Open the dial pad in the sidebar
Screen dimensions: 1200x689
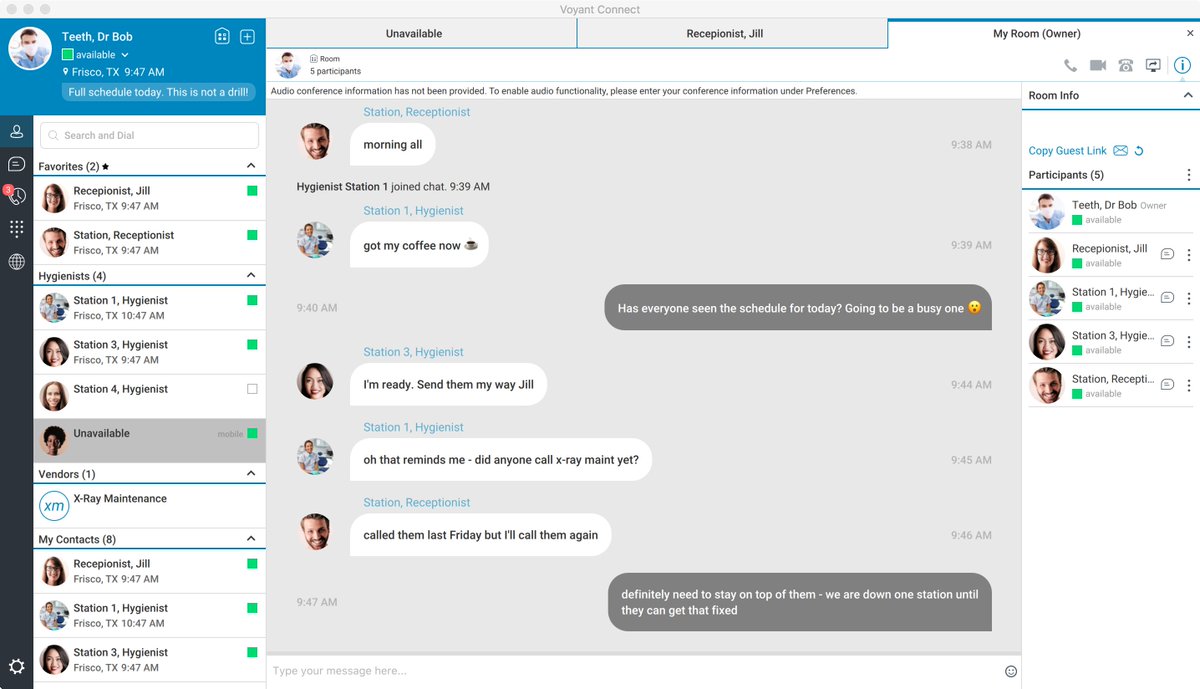16,228
